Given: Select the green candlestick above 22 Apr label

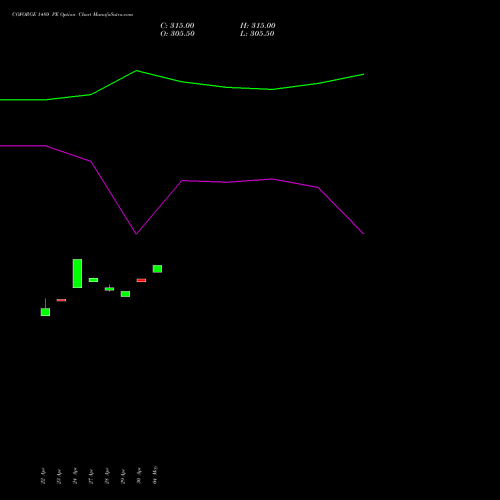Looking at the screenshot, I should (x=45, y=312).
